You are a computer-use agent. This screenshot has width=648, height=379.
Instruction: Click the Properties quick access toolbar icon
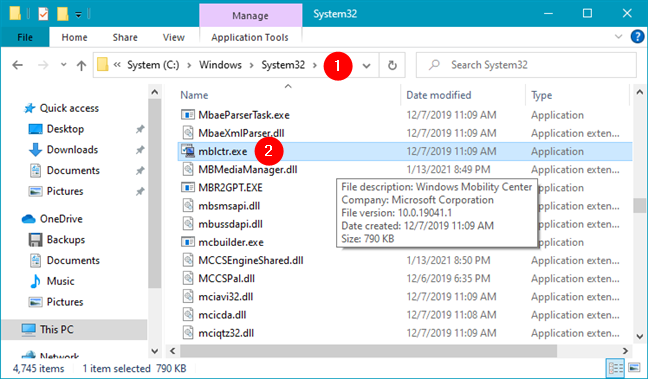(43, 14)
